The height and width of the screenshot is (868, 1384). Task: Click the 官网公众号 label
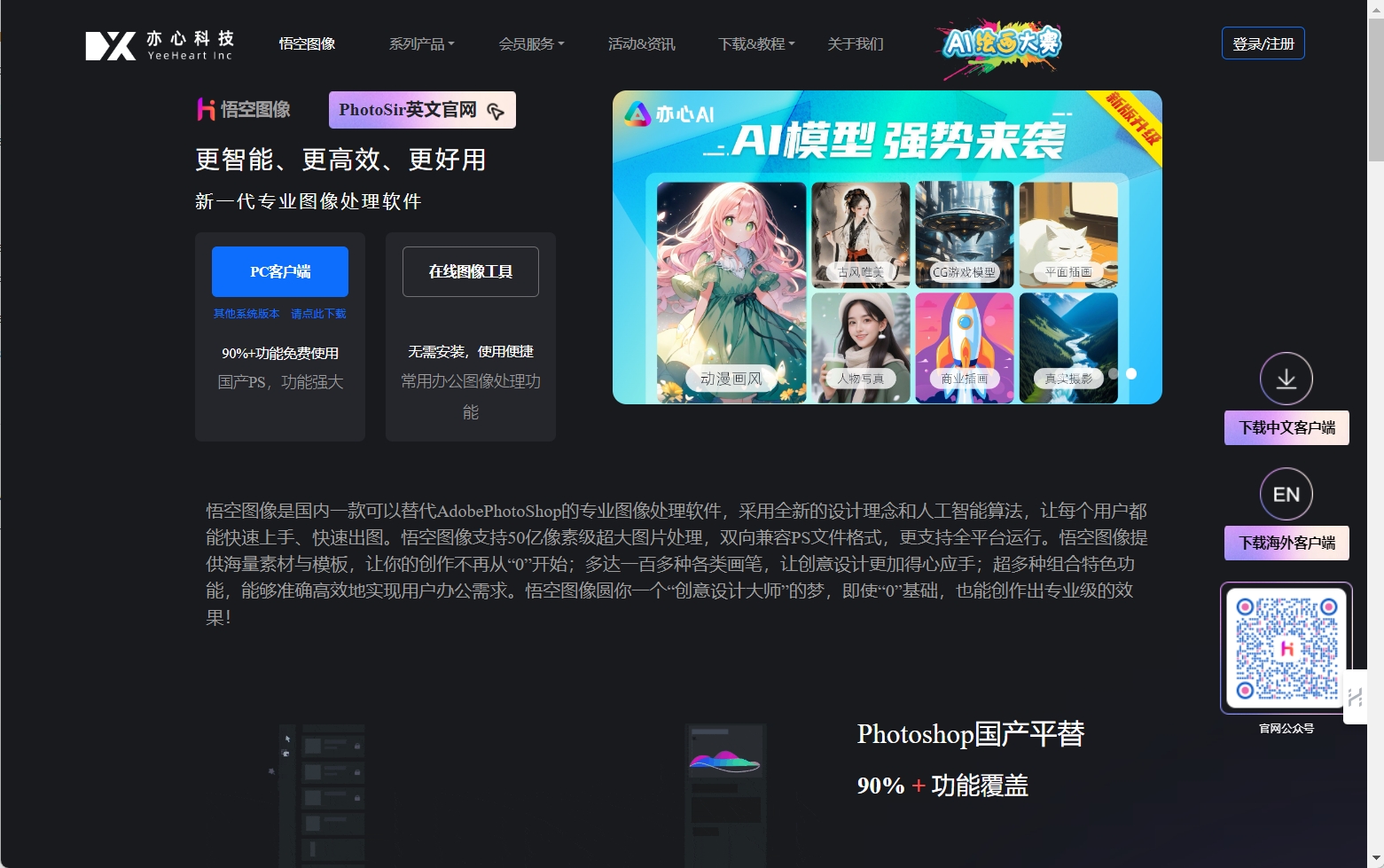tap(1286, 729)
